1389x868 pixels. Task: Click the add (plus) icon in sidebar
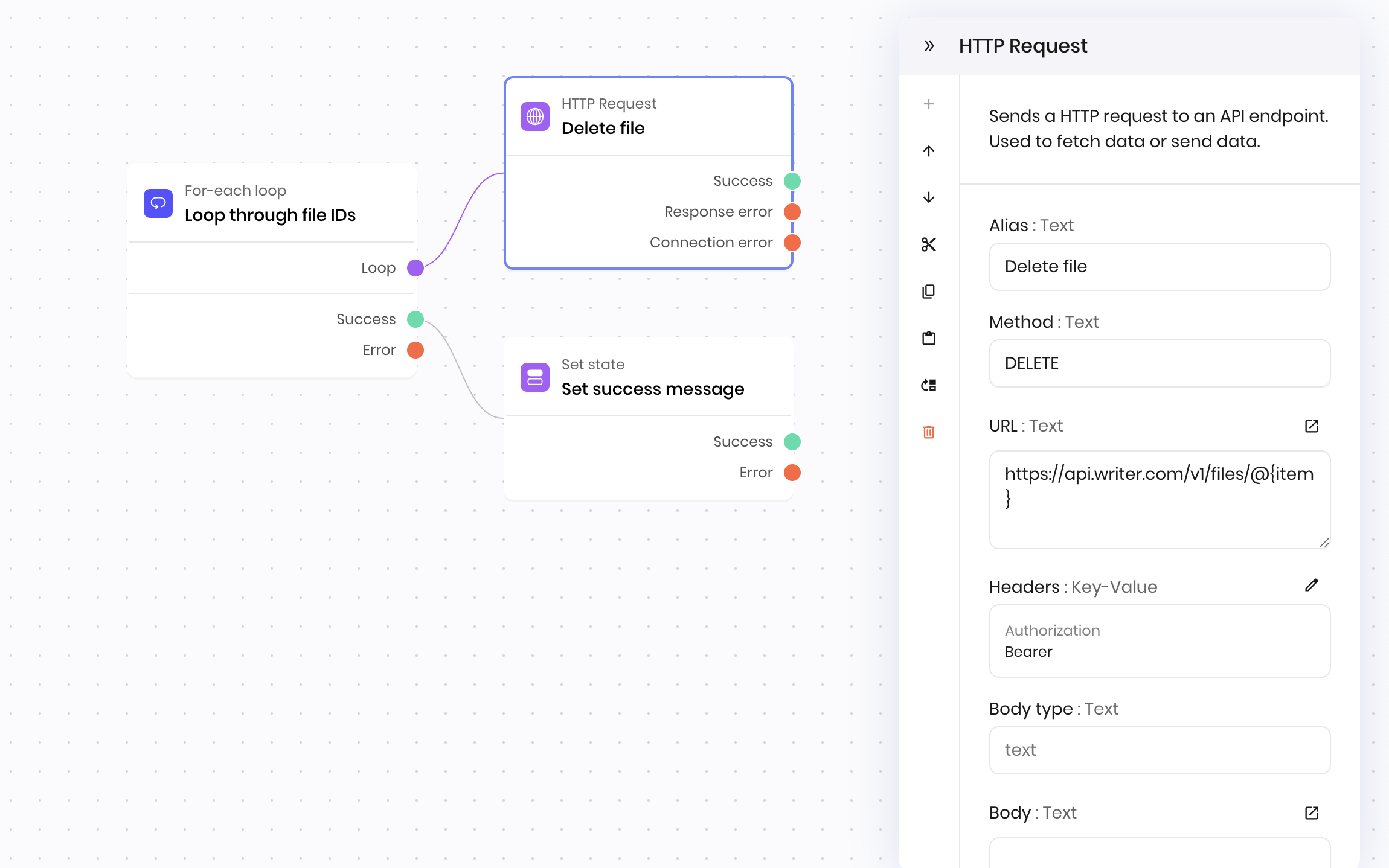[x=929, y=104]
